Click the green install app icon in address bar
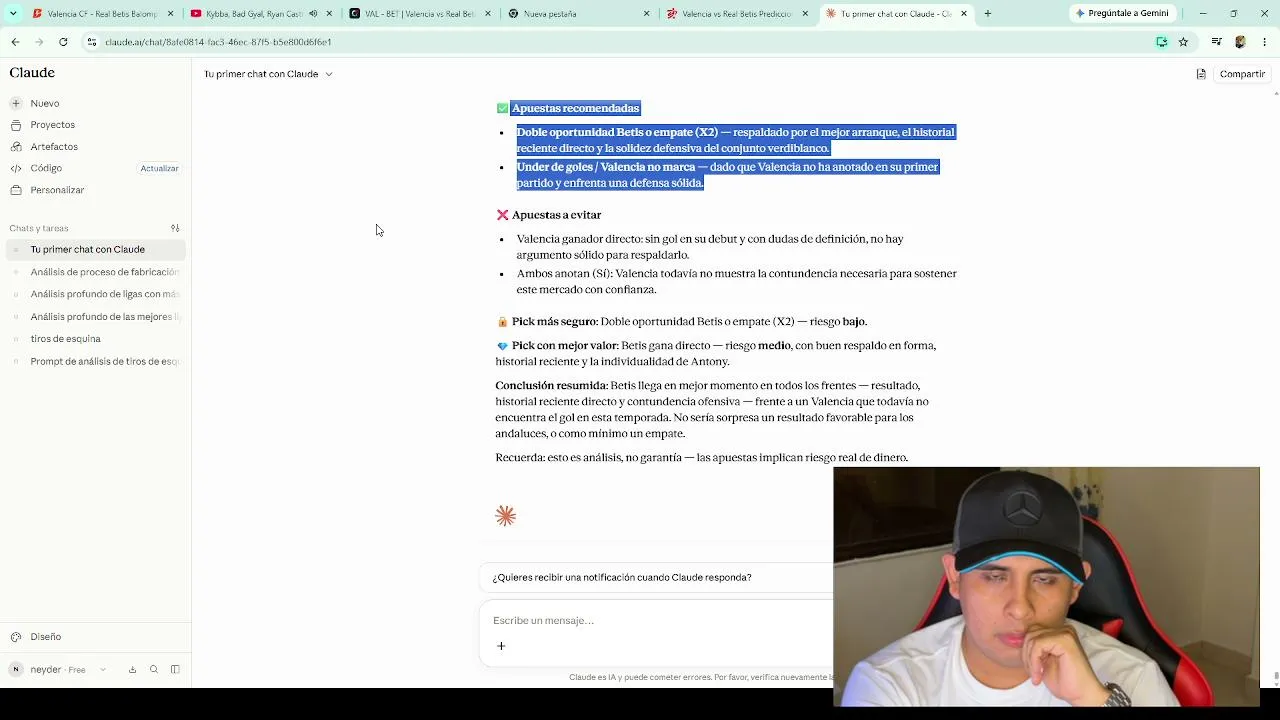The width and height of the screenshot is (1280, 720). (1161, 42)
